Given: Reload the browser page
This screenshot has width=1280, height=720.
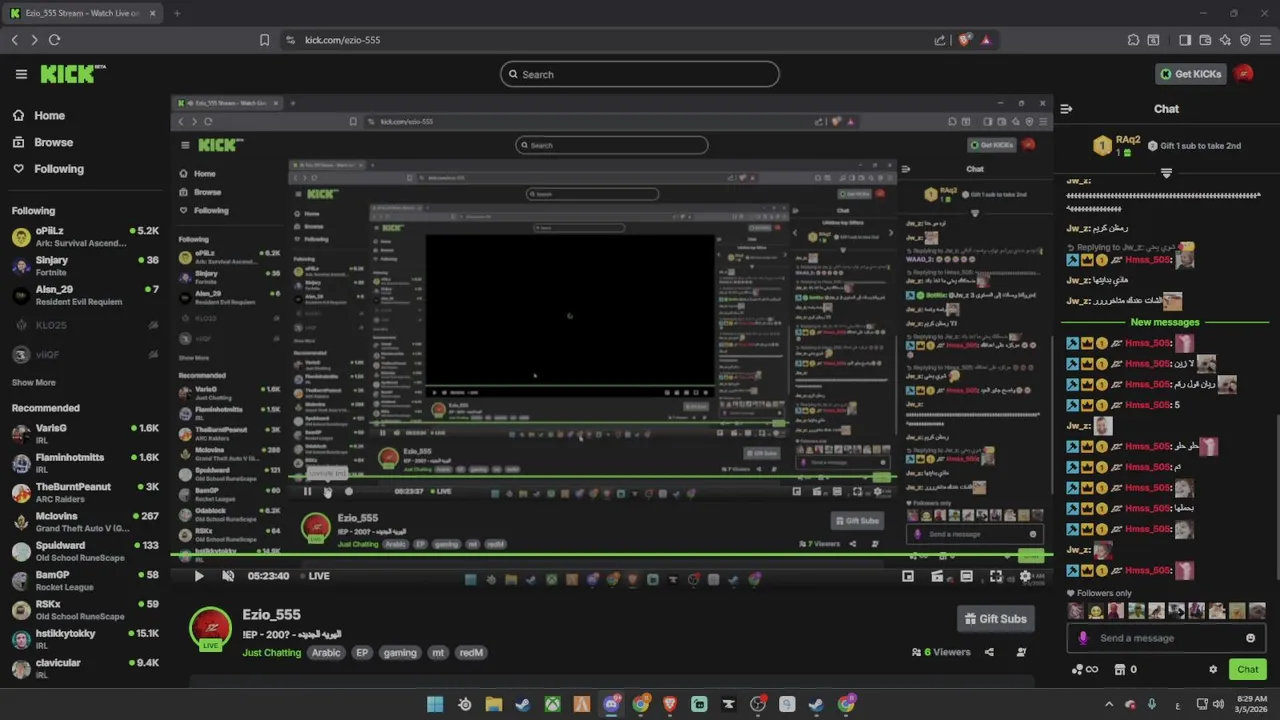Looking at the screenshot, I should tap(54, 40).
